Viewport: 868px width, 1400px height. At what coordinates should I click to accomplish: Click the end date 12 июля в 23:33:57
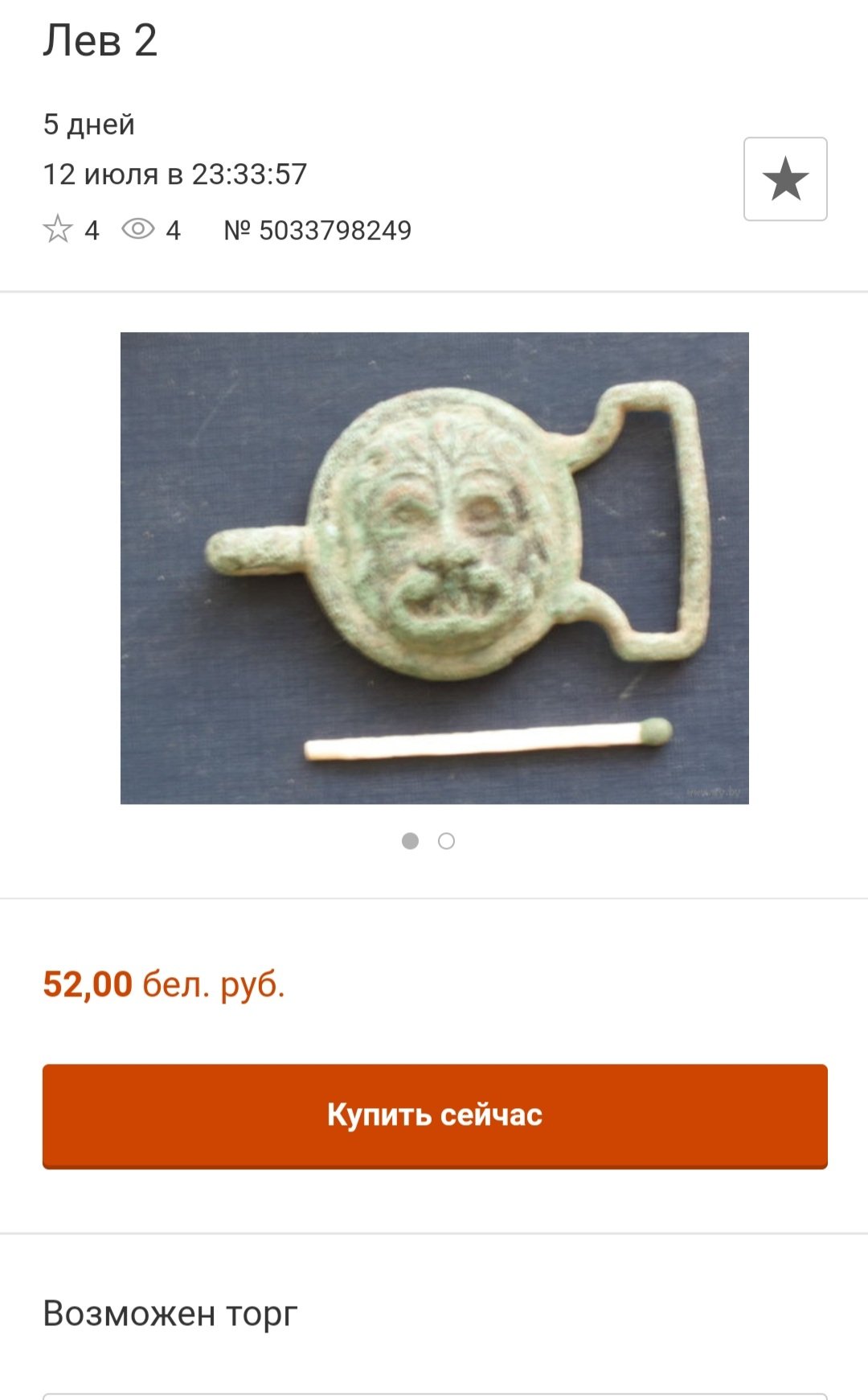pyautogui.click(x=175, y=174)
